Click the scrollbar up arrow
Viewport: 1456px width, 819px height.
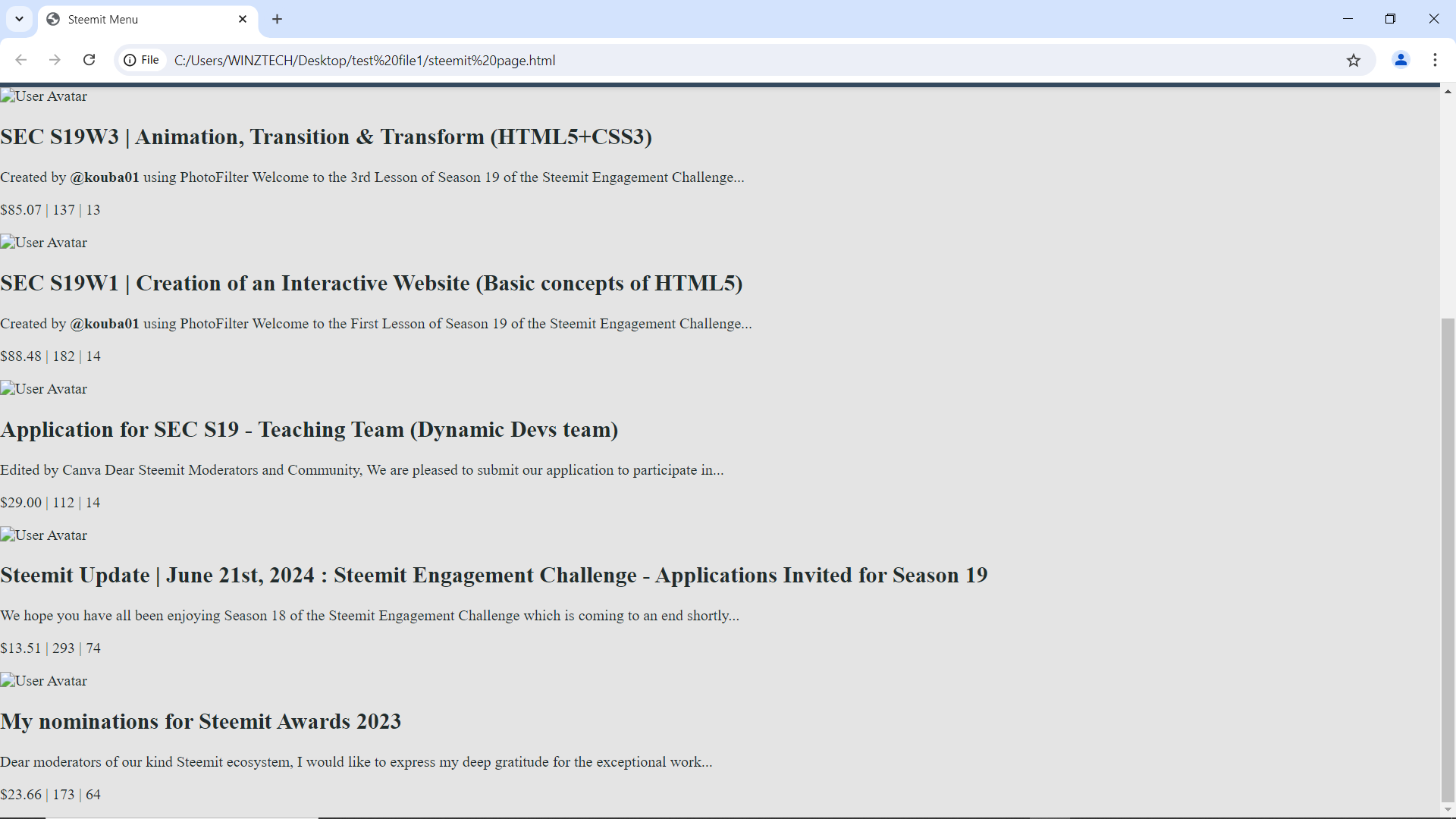[x=1448, y=92]
